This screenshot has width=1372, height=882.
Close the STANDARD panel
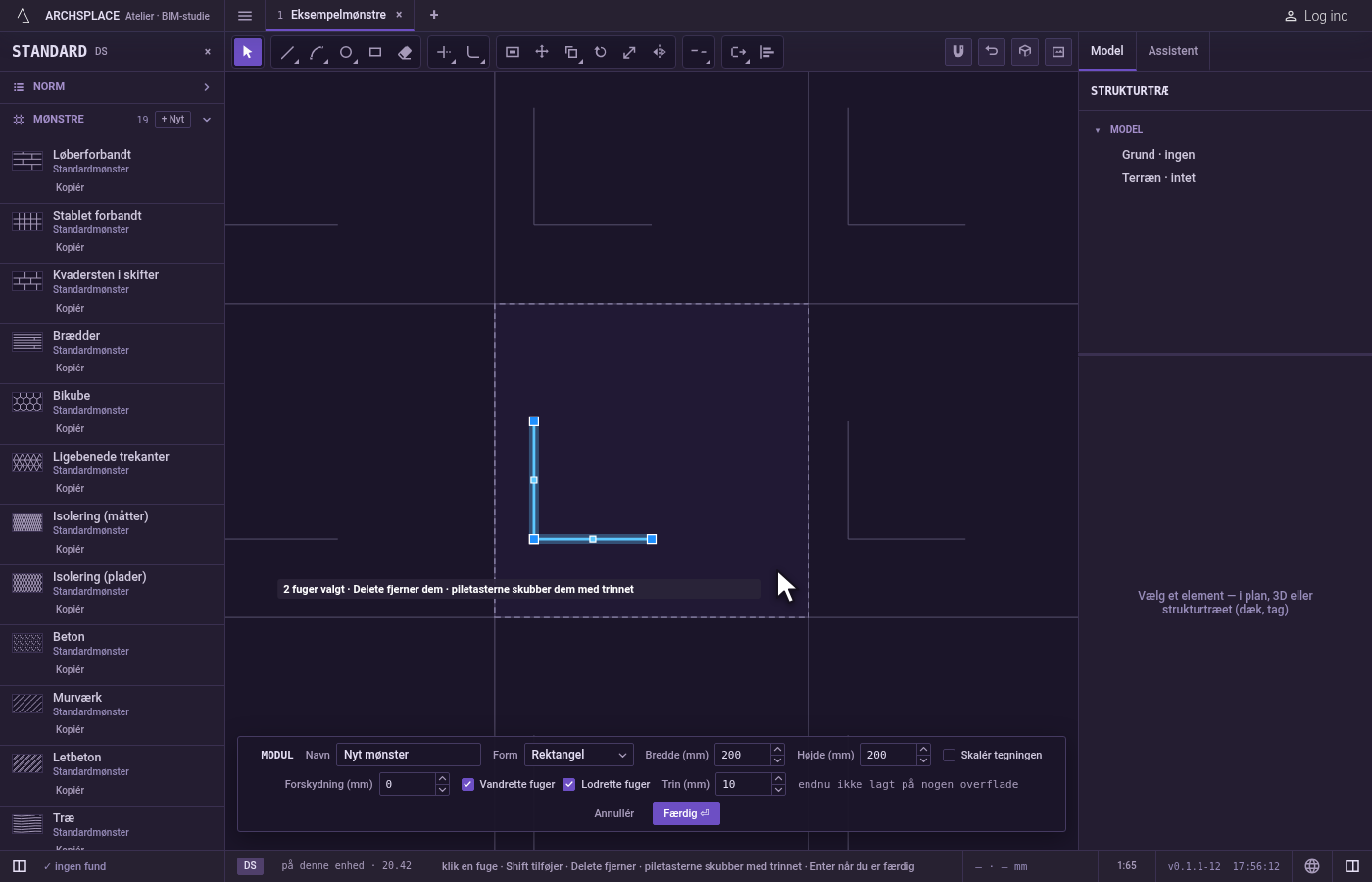(207, 52)
